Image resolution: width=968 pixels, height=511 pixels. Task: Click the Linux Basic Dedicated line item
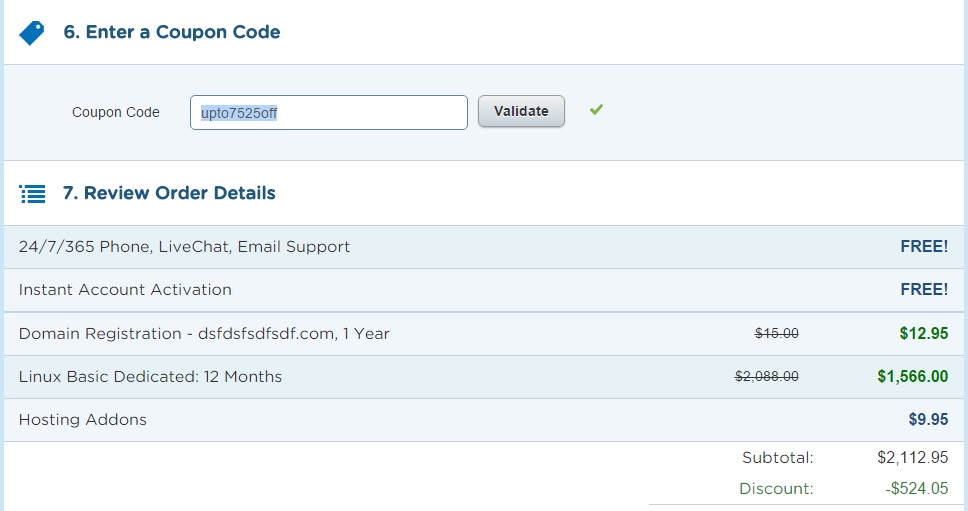(x=150, y=377)
